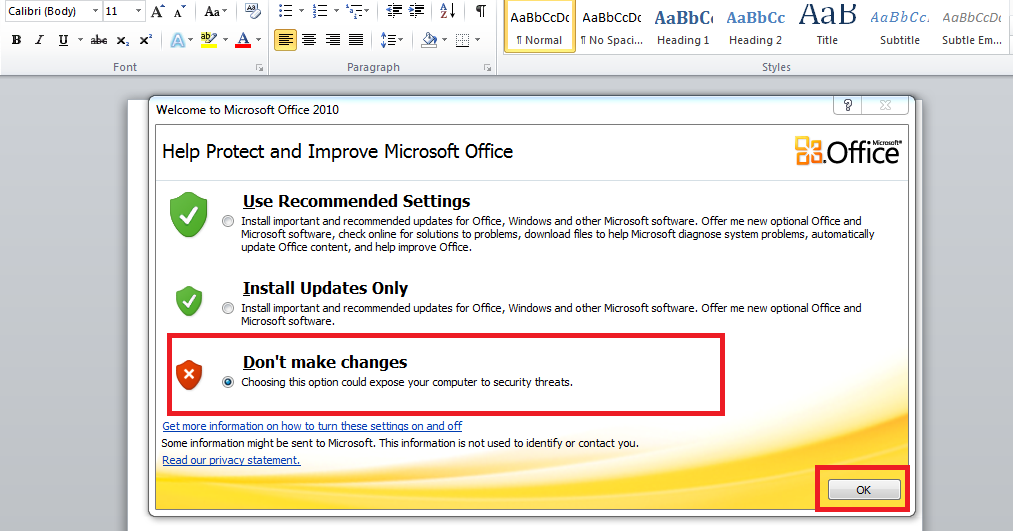Click the Clear Formatting icon
The image size is (1013, 531).
(x=253, y=11)
